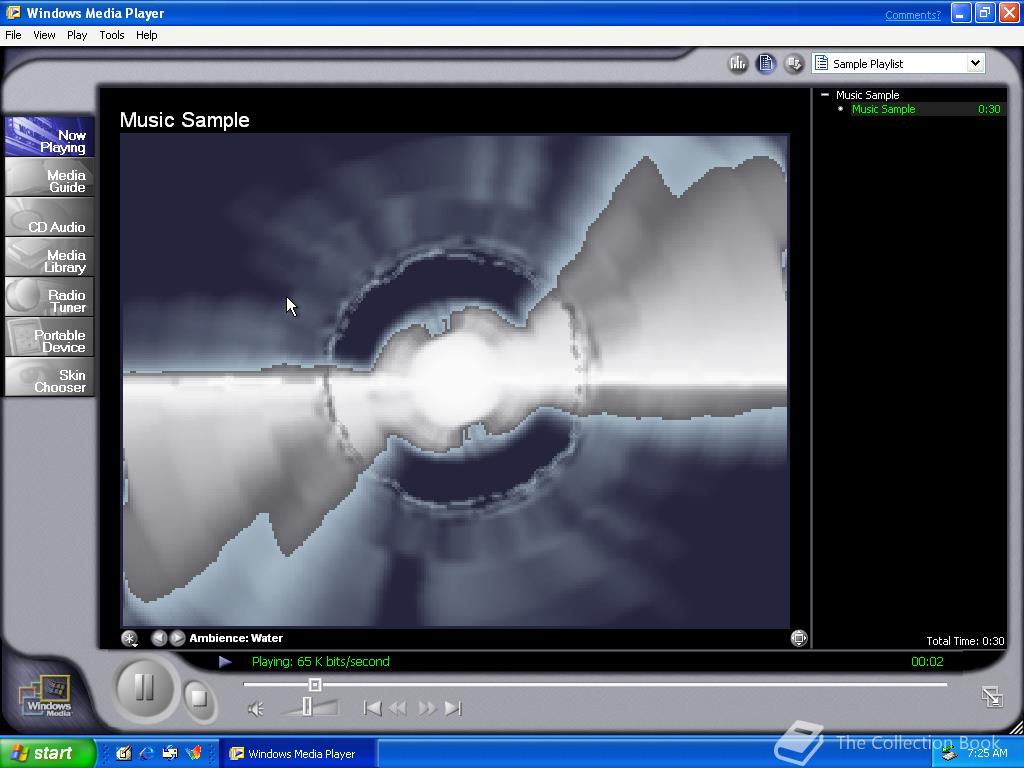Collapse the Music Sample tree node

pos(825,95)
